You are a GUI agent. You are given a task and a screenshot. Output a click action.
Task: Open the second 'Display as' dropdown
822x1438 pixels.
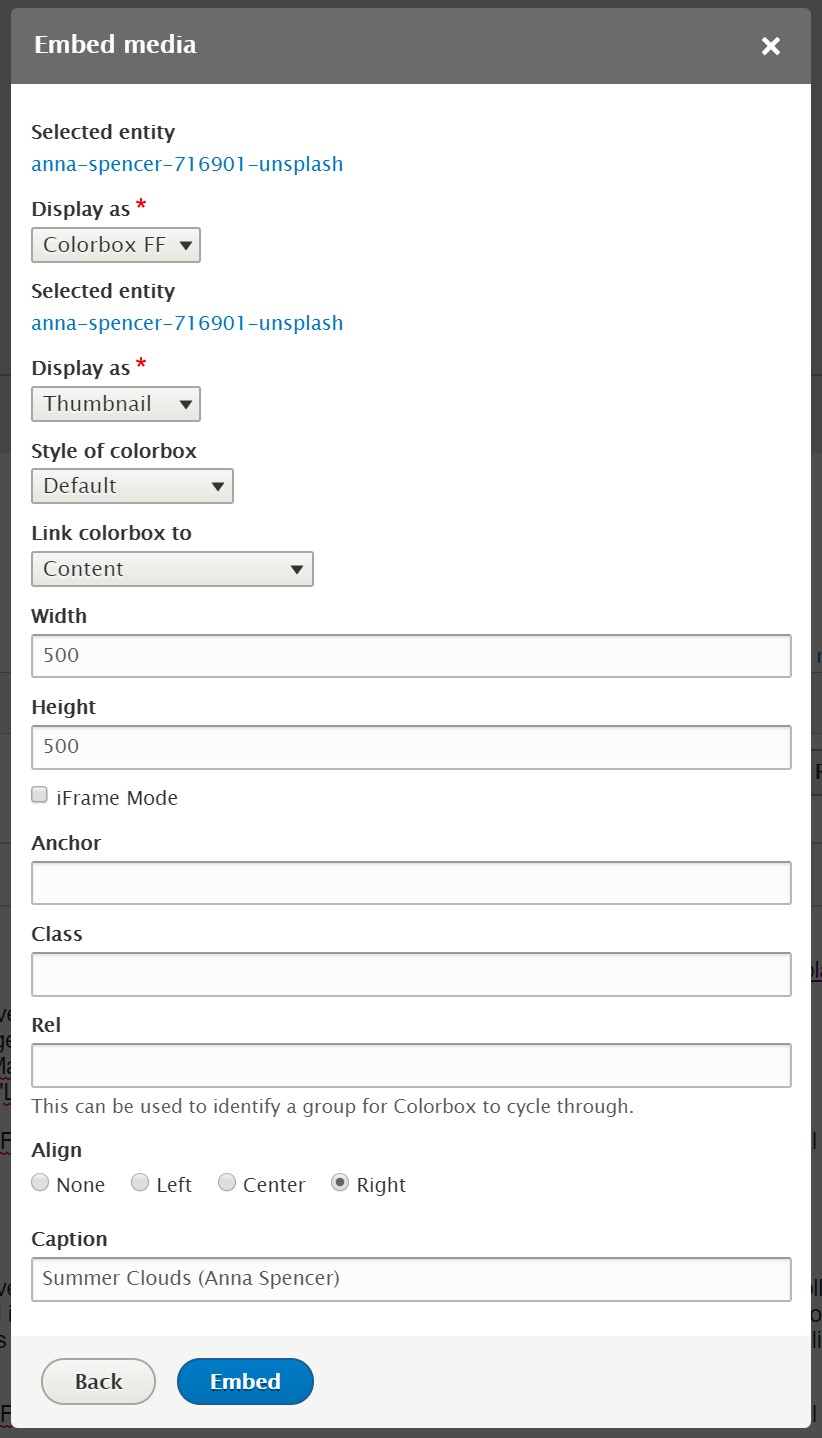point(115,403)
